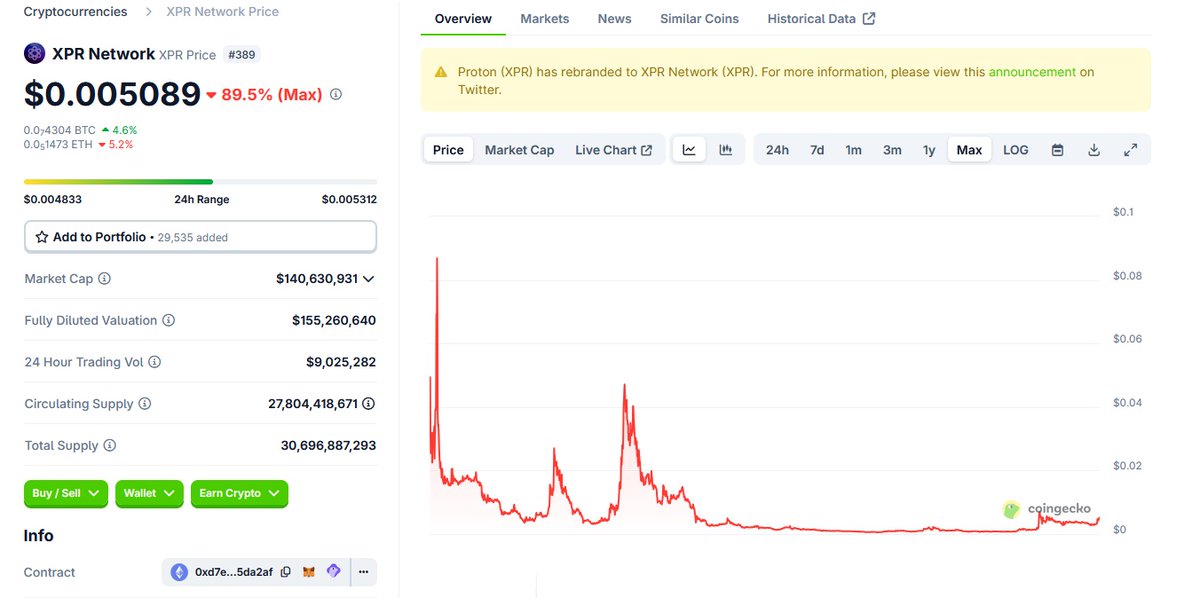The image size is (1200, 598).
Task: Click the Ethereum icon in Contract row
Action: pos(179,572)
